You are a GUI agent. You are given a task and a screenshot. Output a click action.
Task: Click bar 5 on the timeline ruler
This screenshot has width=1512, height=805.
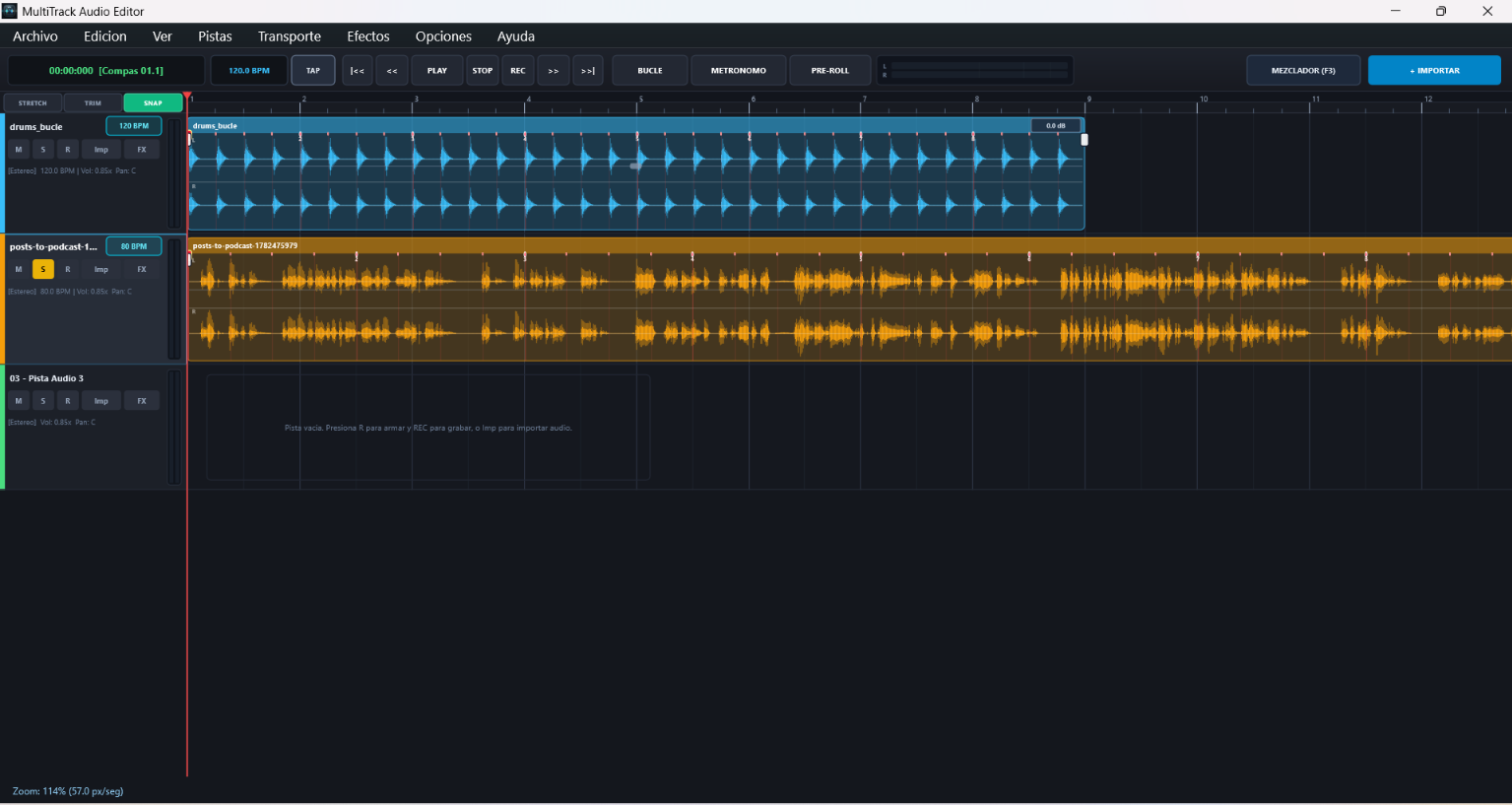pos(640,100)
